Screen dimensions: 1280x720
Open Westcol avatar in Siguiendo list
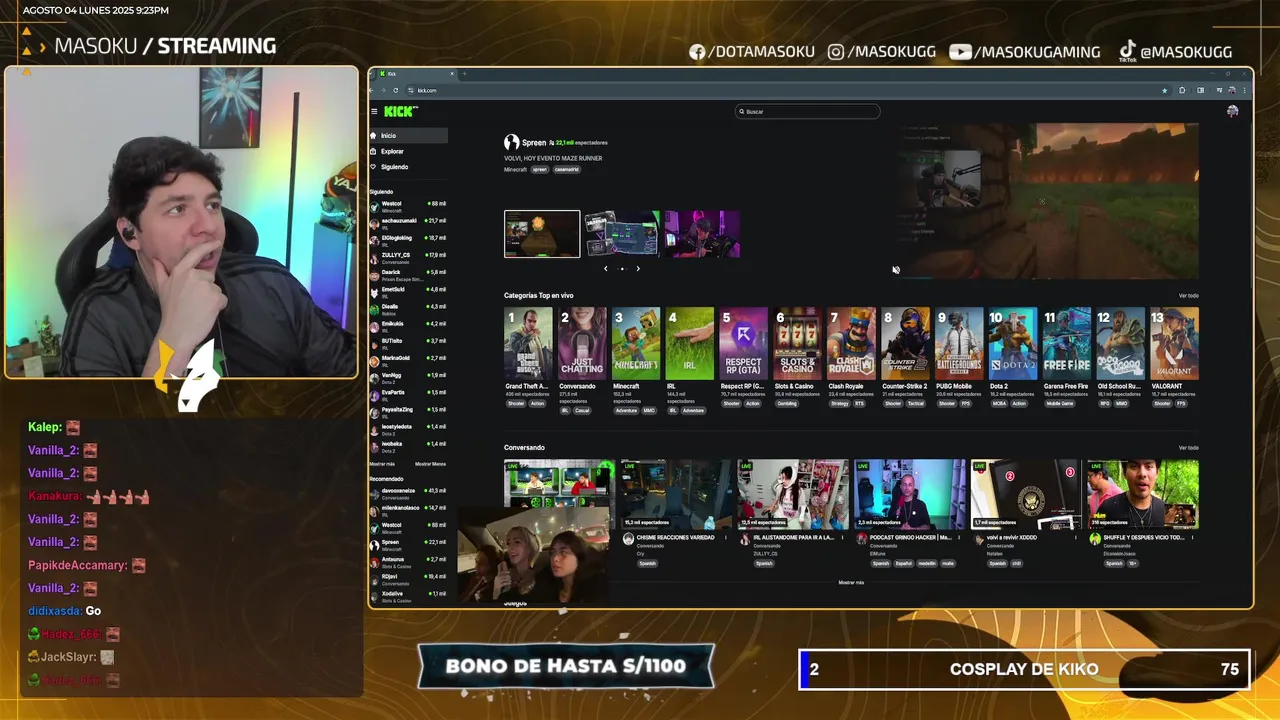(x=374, y=206)
